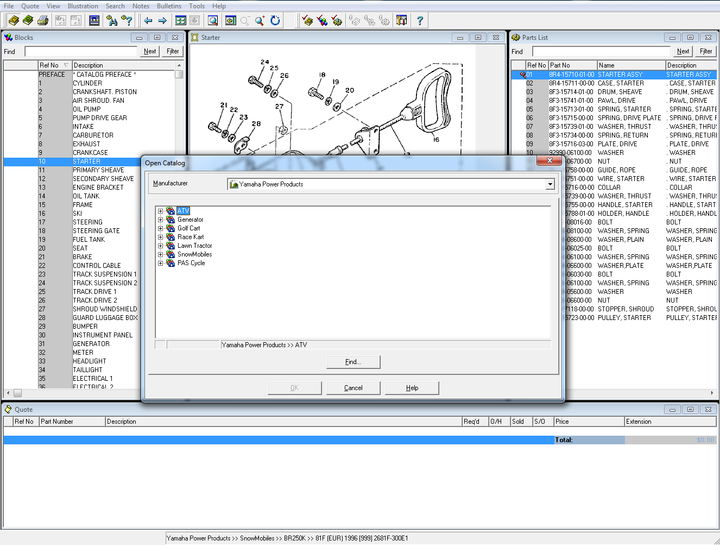Click the Blocks horizontal scrollbar thumb
The width and height of the screenshot is (720, 545).
[x=17, y=393]
